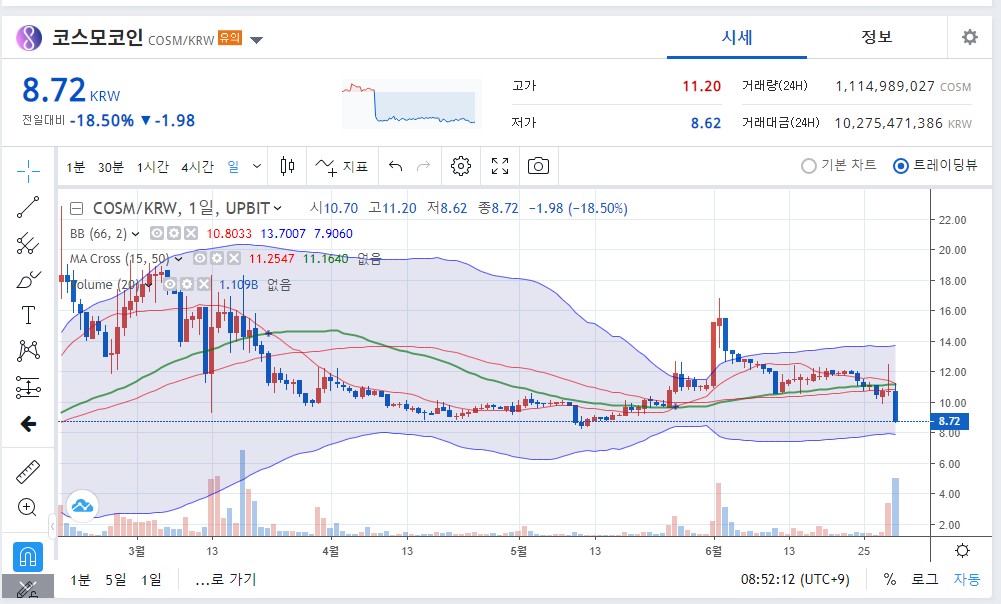Click the 08:52:12 (UTC+9) timezone clock

click(x=795, y=579)
